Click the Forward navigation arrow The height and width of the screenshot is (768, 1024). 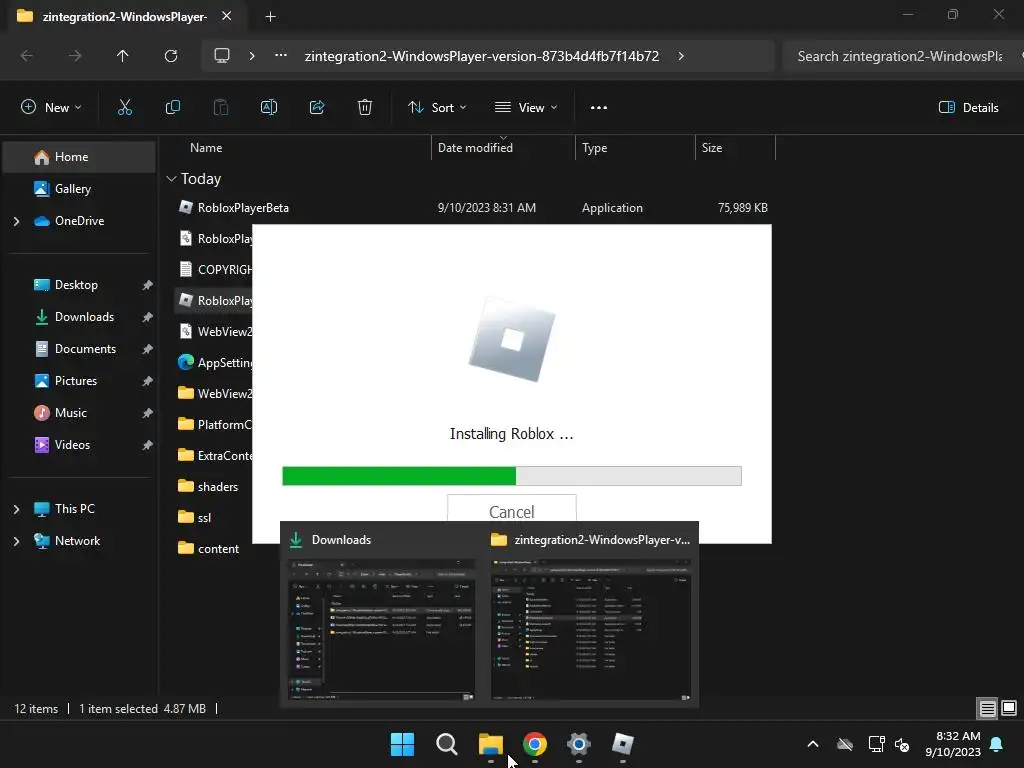point(75,56)
